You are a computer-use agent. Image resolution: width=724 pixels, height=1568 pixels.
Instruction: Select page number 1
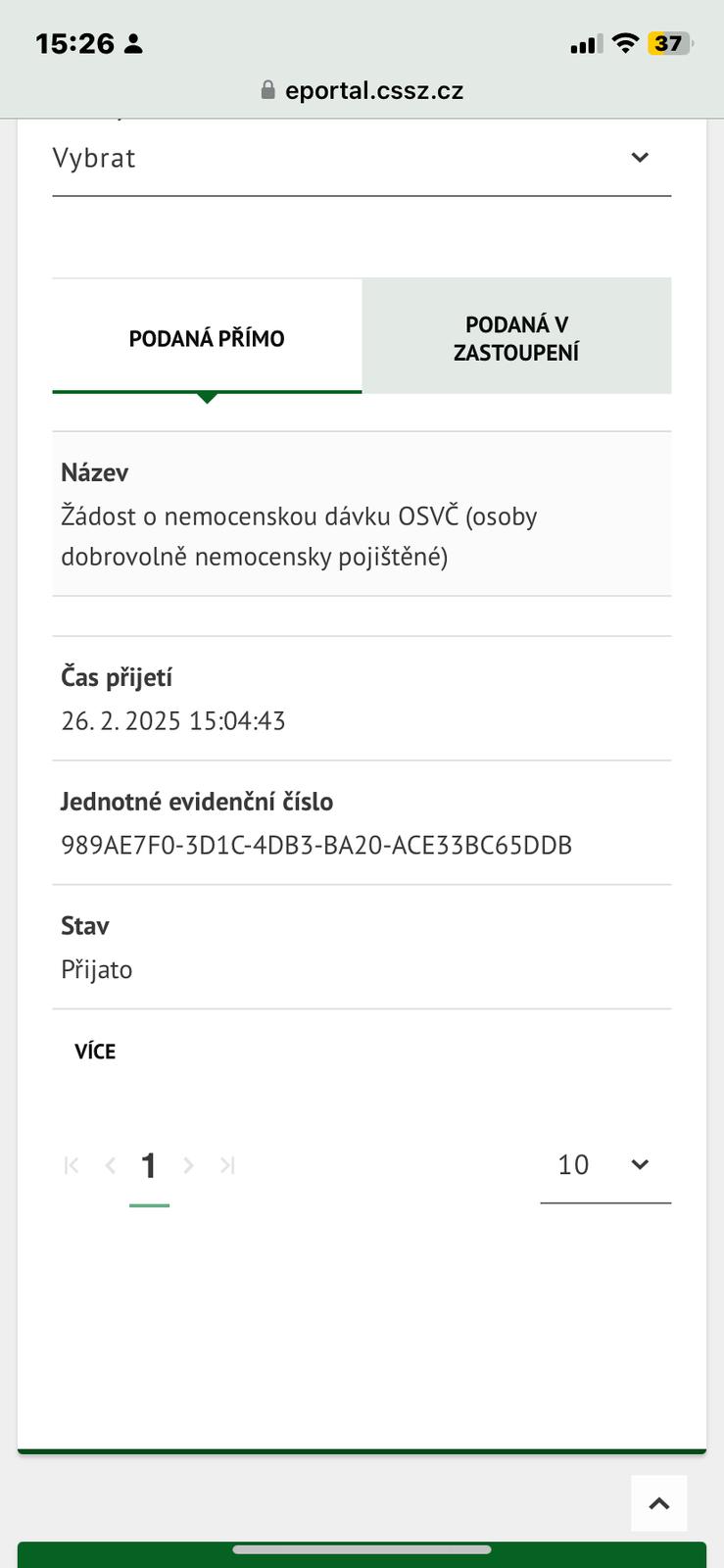(149, 1165)
